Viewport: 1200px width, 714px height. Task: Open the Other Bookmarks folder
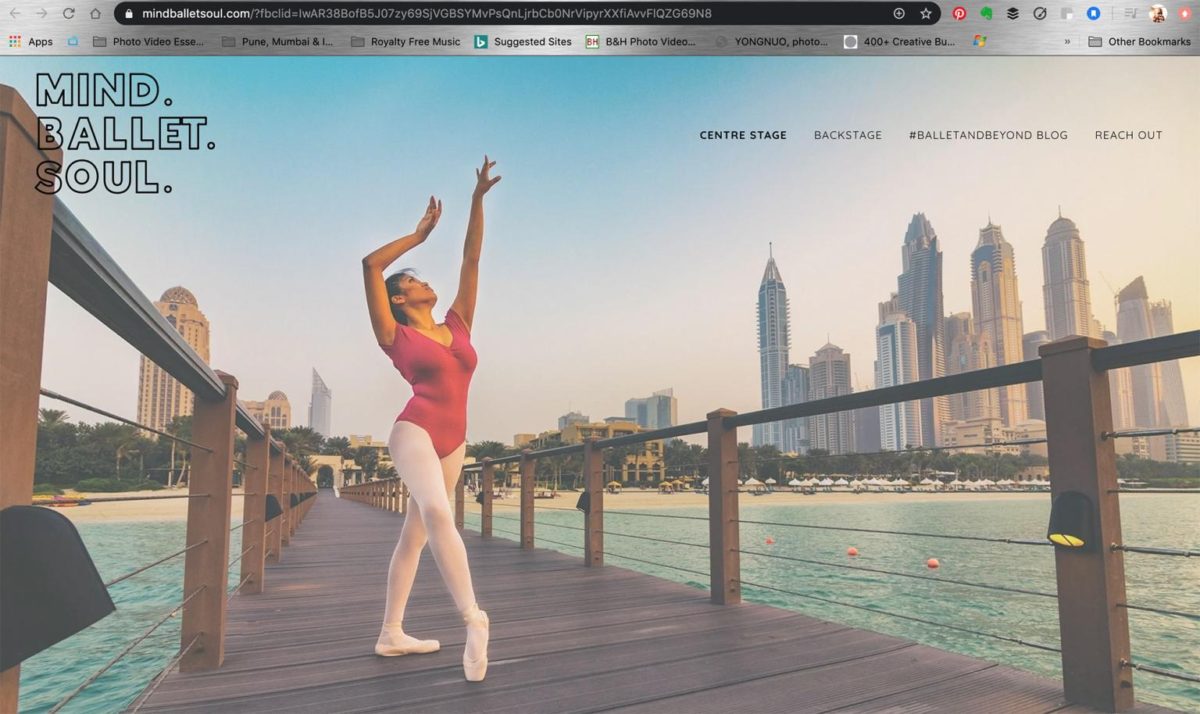pyautogui.click(x=1139, y=41)
